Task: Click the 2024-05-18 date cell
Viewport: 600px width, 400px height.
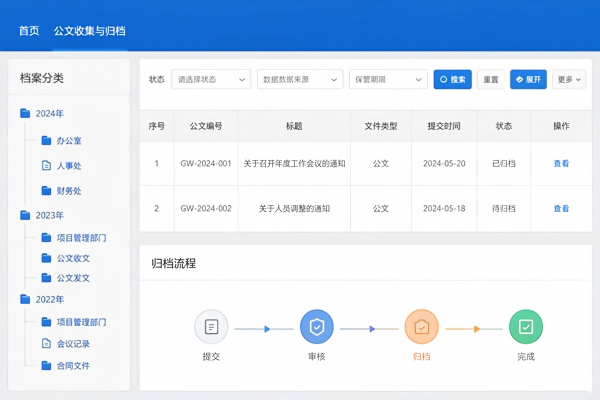Action: point(444,209)
